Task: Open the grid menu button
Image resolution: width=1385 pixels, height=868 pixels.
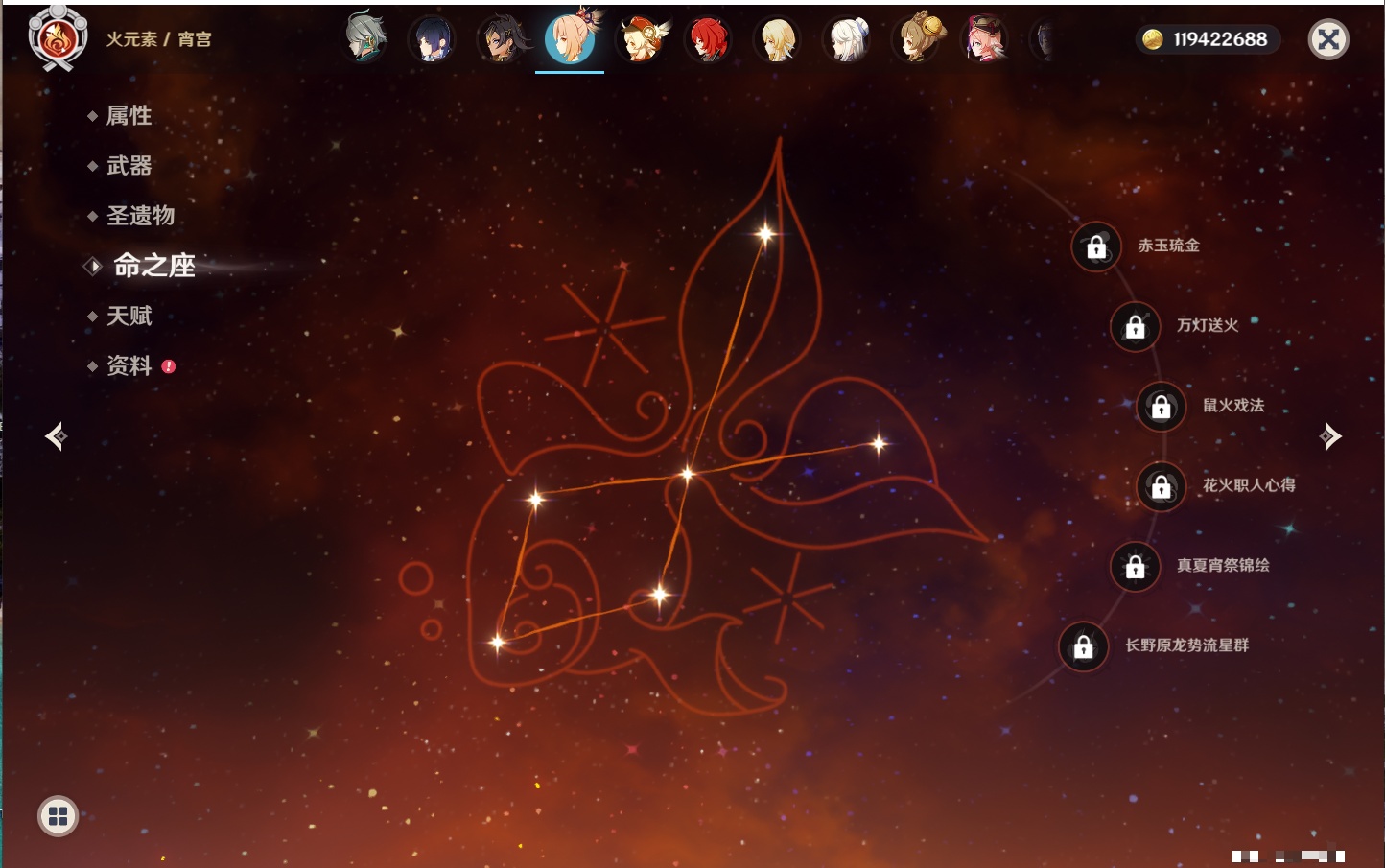Action: click(x=58, y=816)
